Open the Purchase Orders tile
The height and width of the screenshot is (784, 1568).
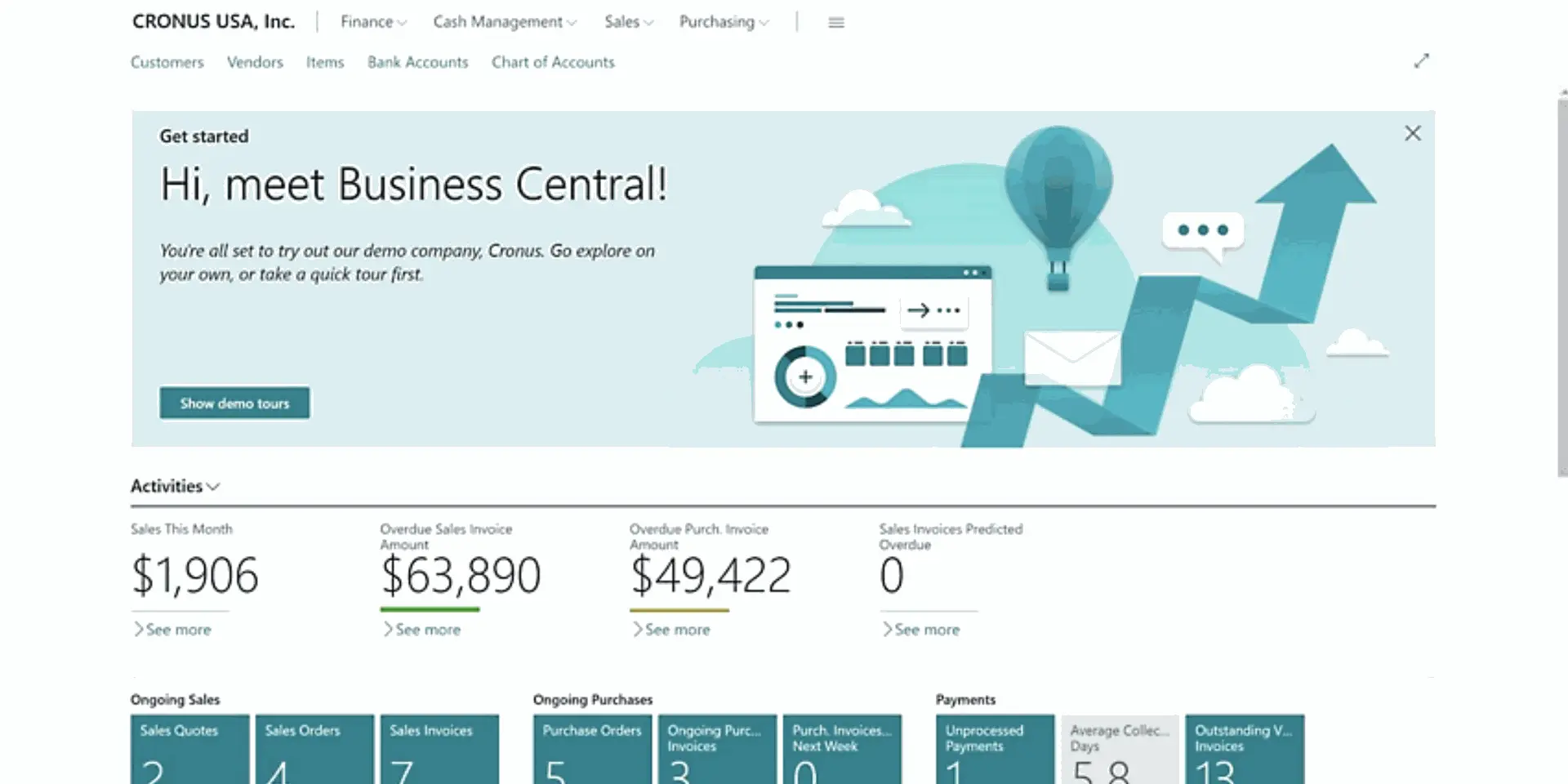pos(593,750)
